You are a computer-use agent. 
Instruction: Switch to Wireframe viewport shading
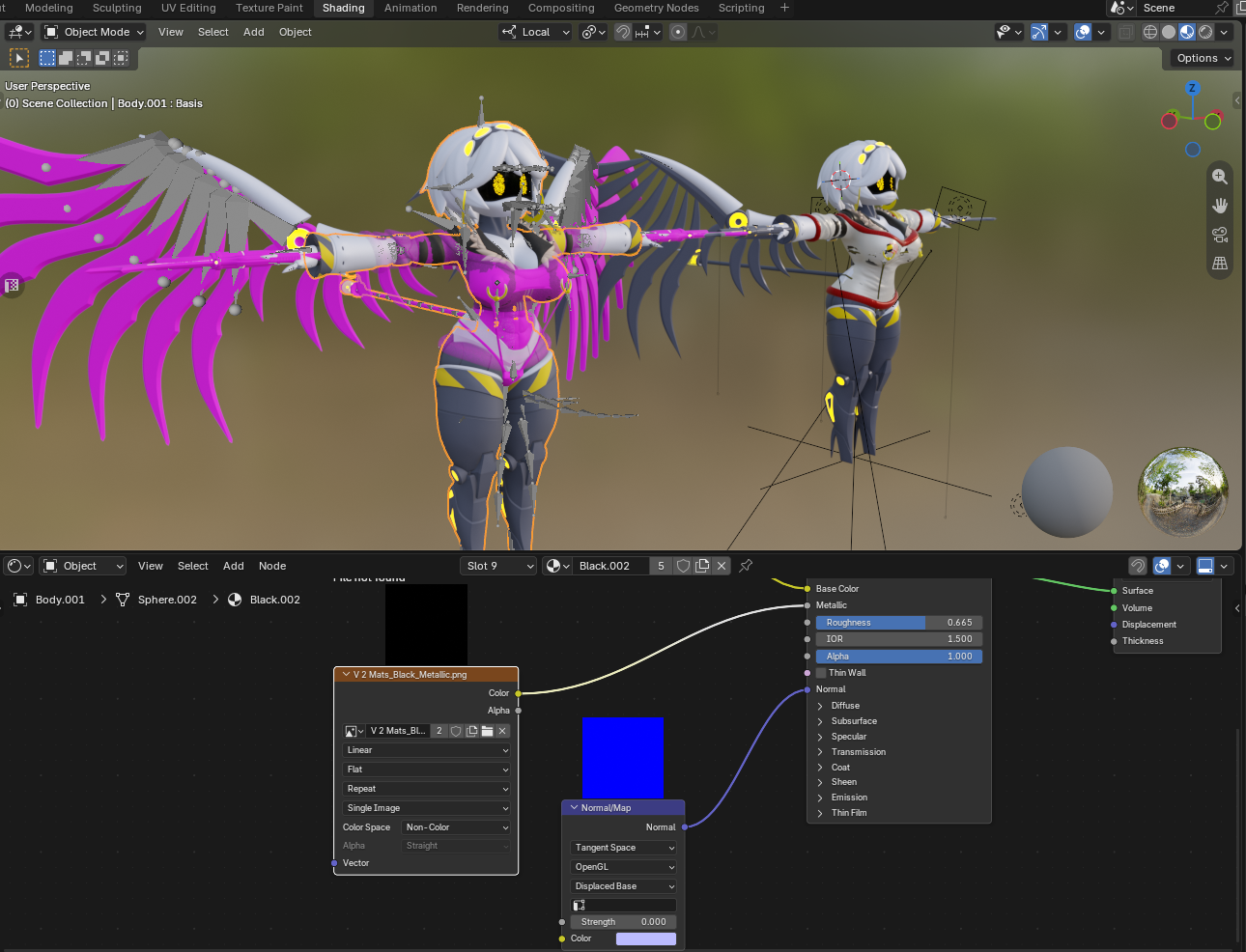point(1149,32)
